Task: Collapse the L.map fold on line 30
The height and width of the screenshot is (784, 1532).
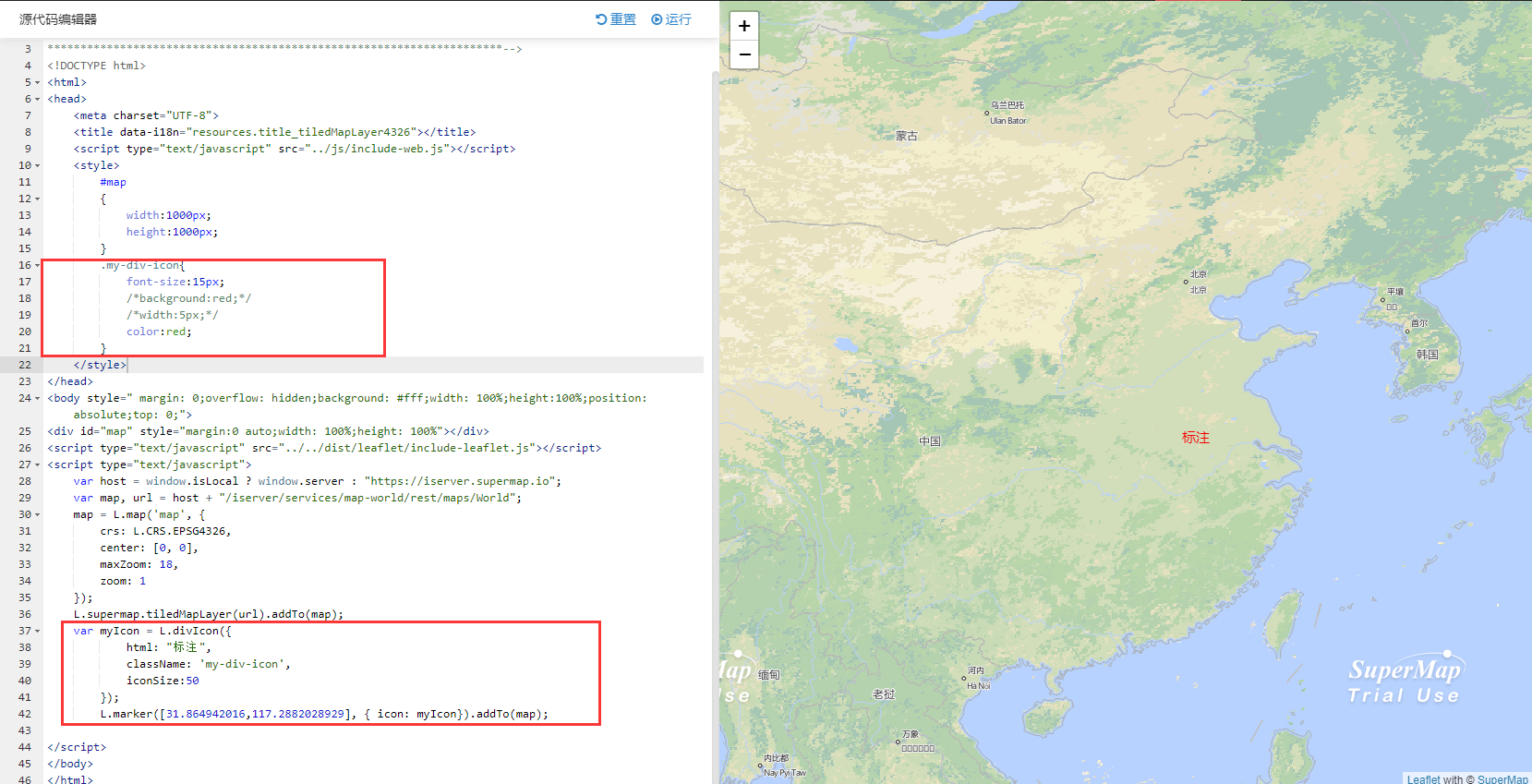Action: (38, 514)
